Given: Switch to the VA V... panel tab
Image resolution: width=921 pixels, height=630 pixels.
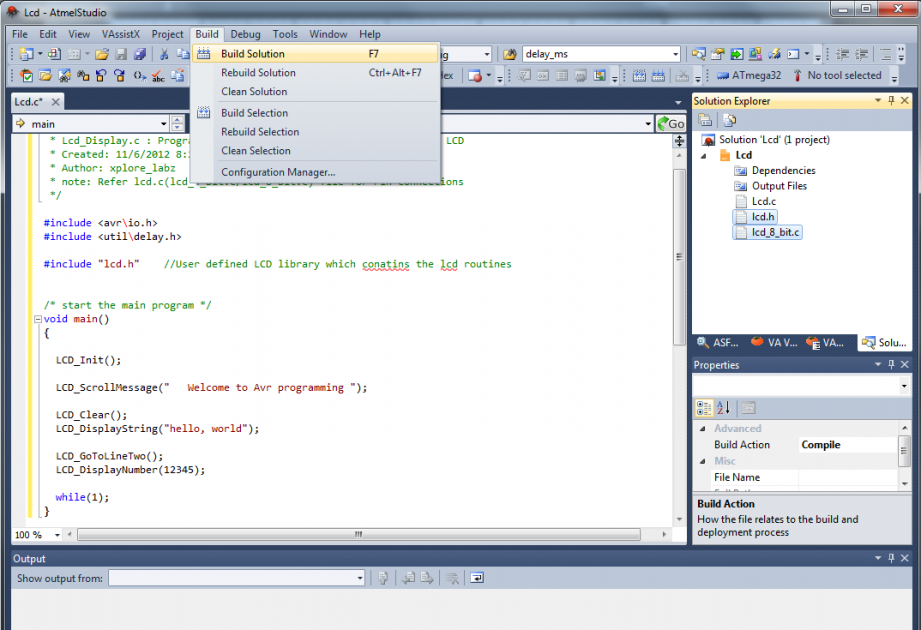Looking at the screenshot, I should 774,342.
